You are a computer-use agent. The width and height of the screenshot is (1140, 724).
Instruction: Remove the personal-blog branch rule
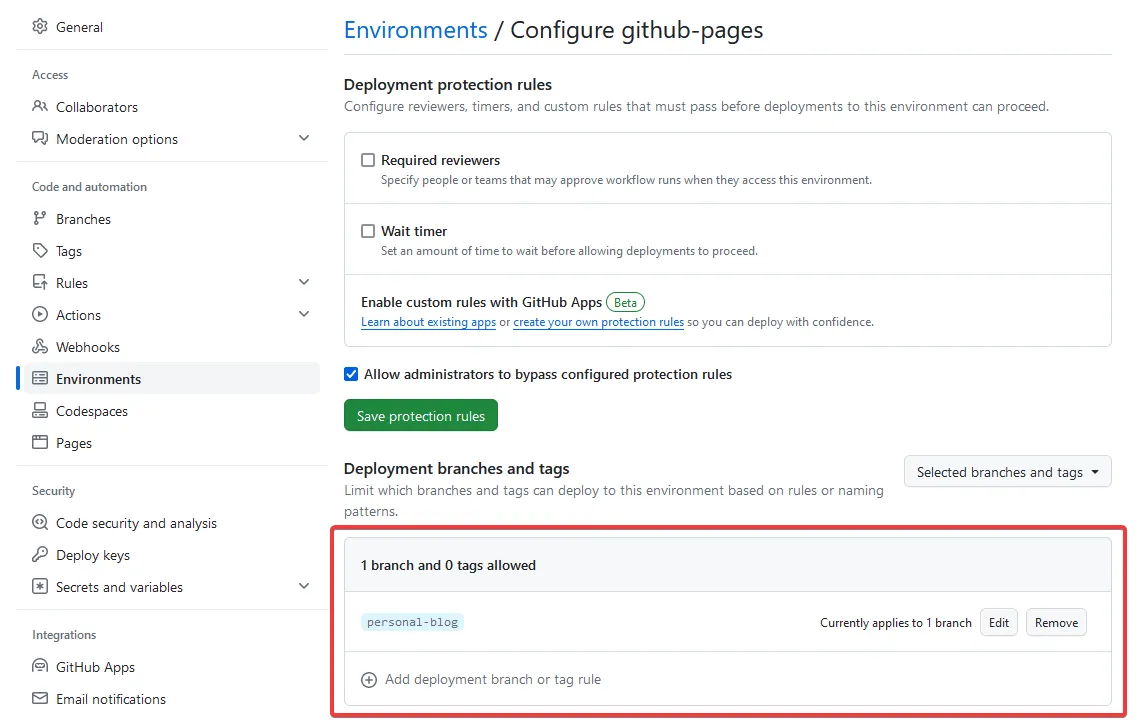pyautogui.click(x=1056, y=622)
